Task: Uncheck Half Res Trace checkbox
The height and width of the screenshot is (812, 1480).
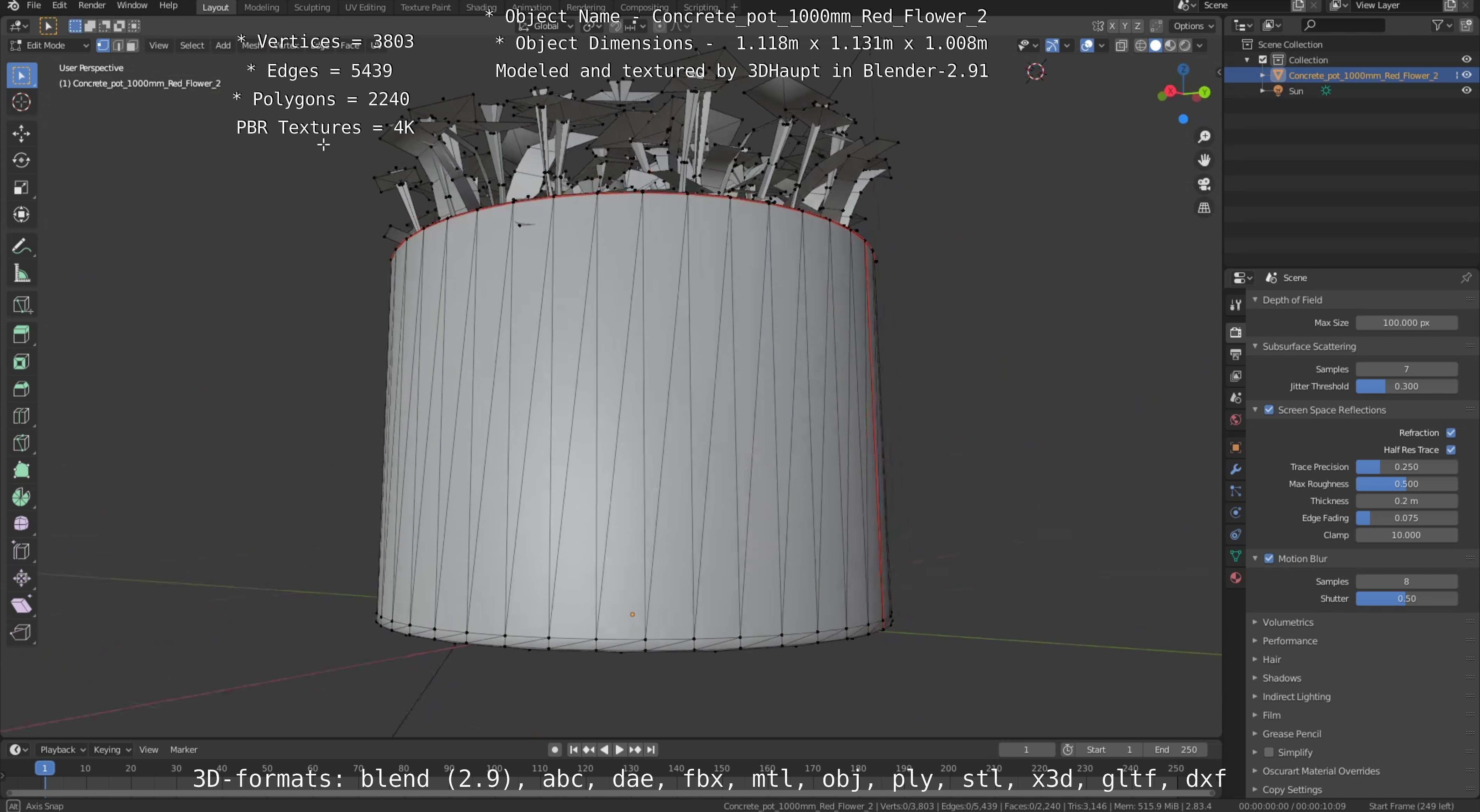Action: [x=1451, y=450]
